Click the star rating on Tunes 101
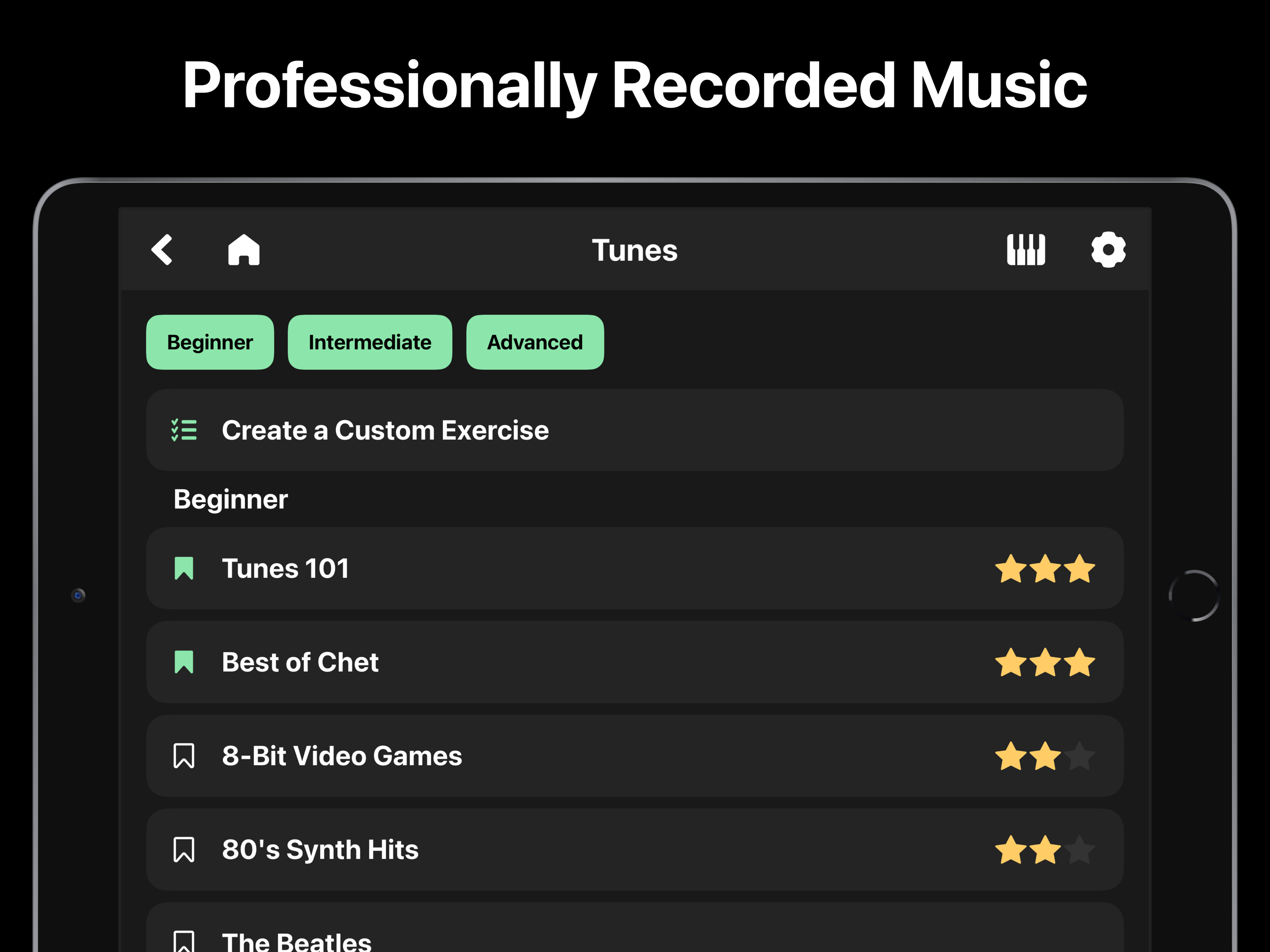The width and height of the screenshot is (1270, 952). coord(1045,569)
